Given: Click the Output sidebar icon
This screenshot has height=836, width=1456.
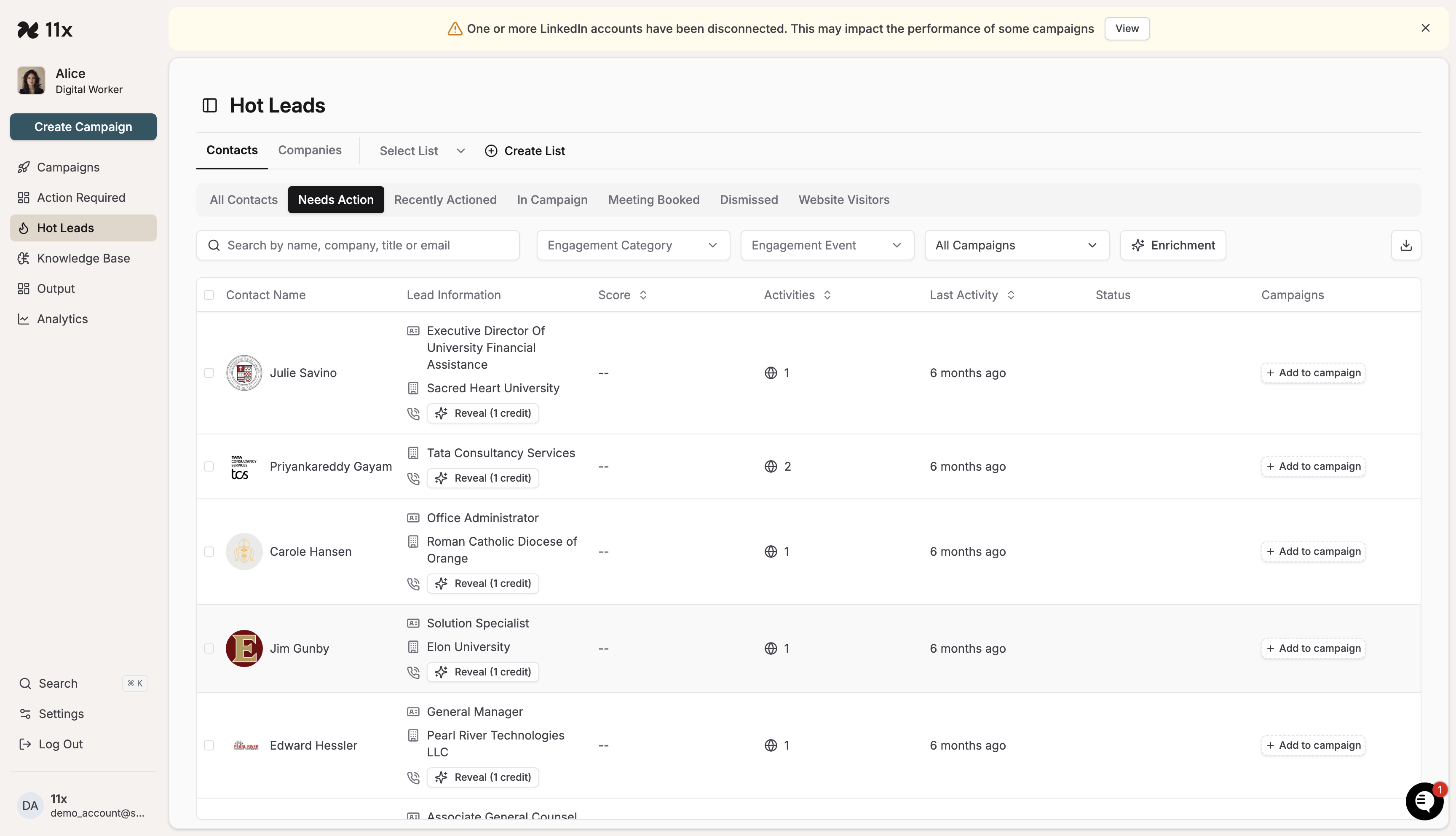Looking at the screenshot, I should 24,288.
